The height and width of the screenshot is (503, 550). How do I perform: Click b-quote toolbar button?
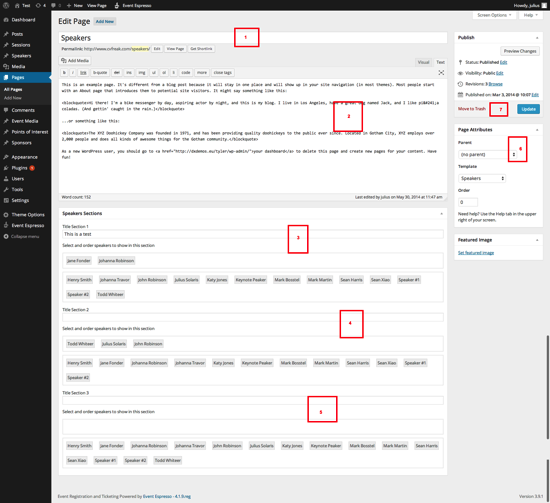[100, 73]
